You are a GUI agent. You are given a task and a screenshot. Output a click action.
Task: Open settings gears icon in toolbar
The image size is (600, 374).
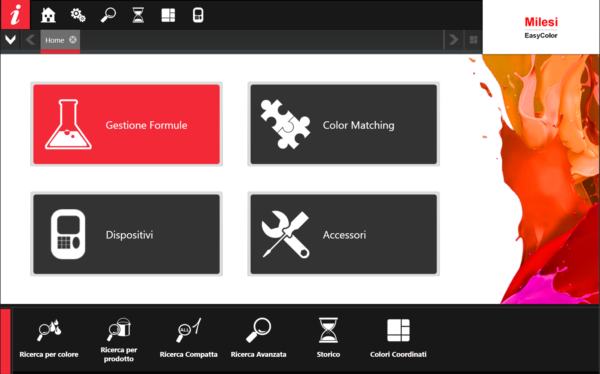(78, 15)
